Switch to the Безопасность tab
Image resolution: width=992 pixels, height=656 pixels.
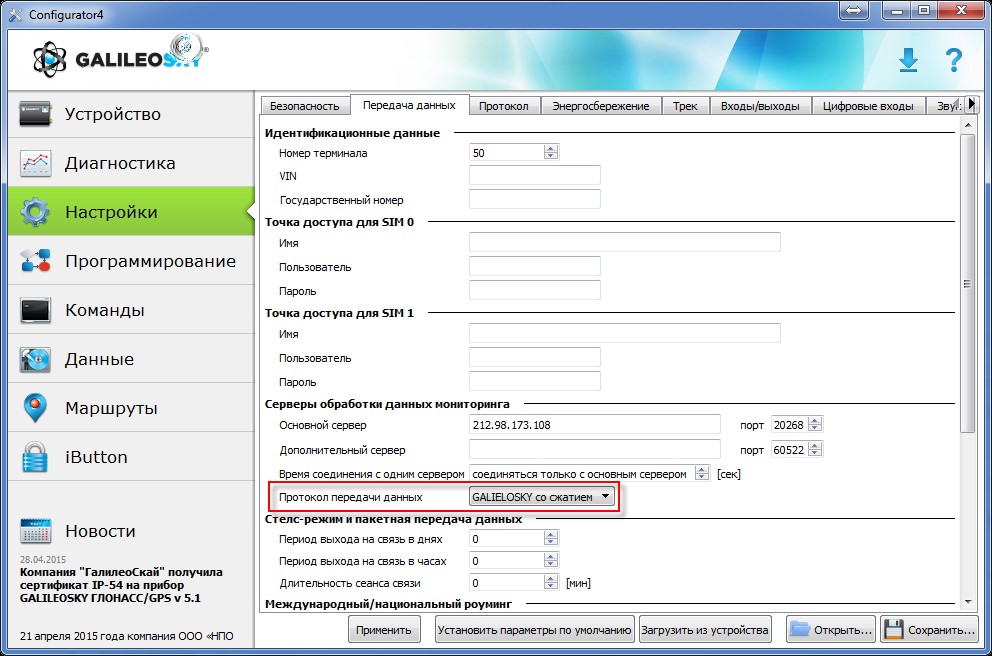pyautogui.click(x=306, y=106)
